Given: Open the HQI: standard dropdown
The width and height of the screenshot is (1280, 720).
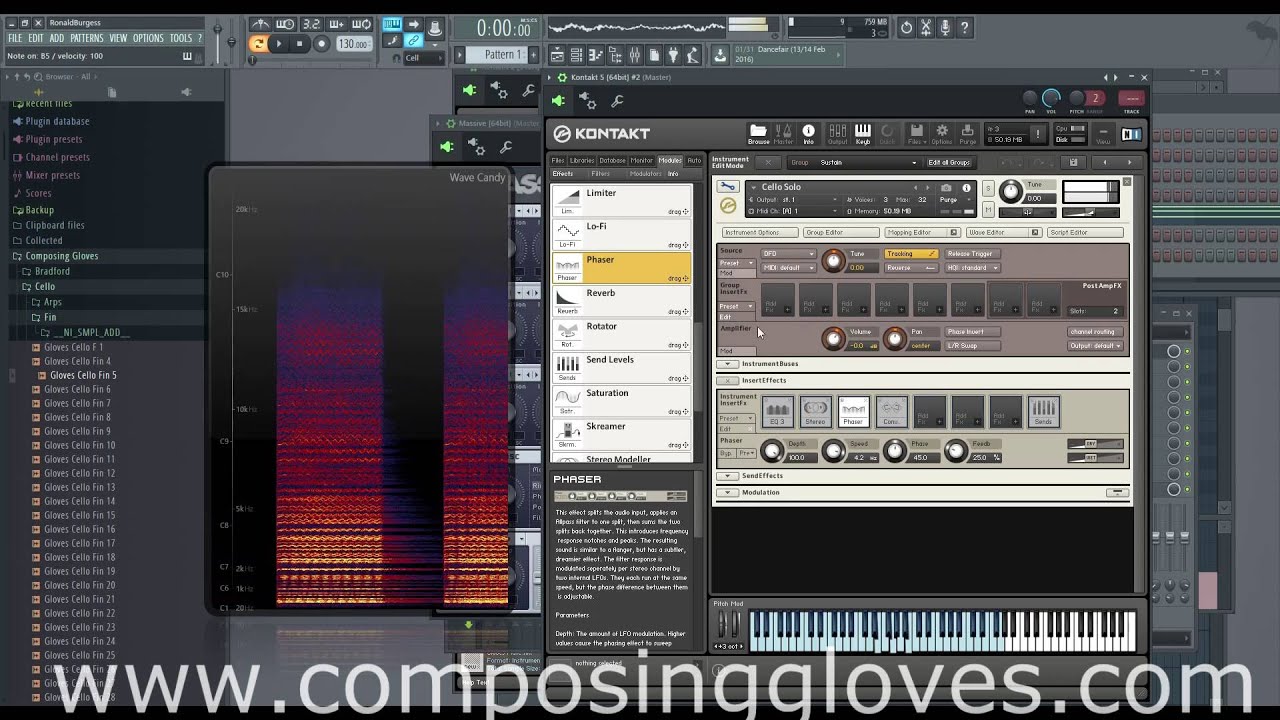Looking at the screenshot, I should coord(973,268).
